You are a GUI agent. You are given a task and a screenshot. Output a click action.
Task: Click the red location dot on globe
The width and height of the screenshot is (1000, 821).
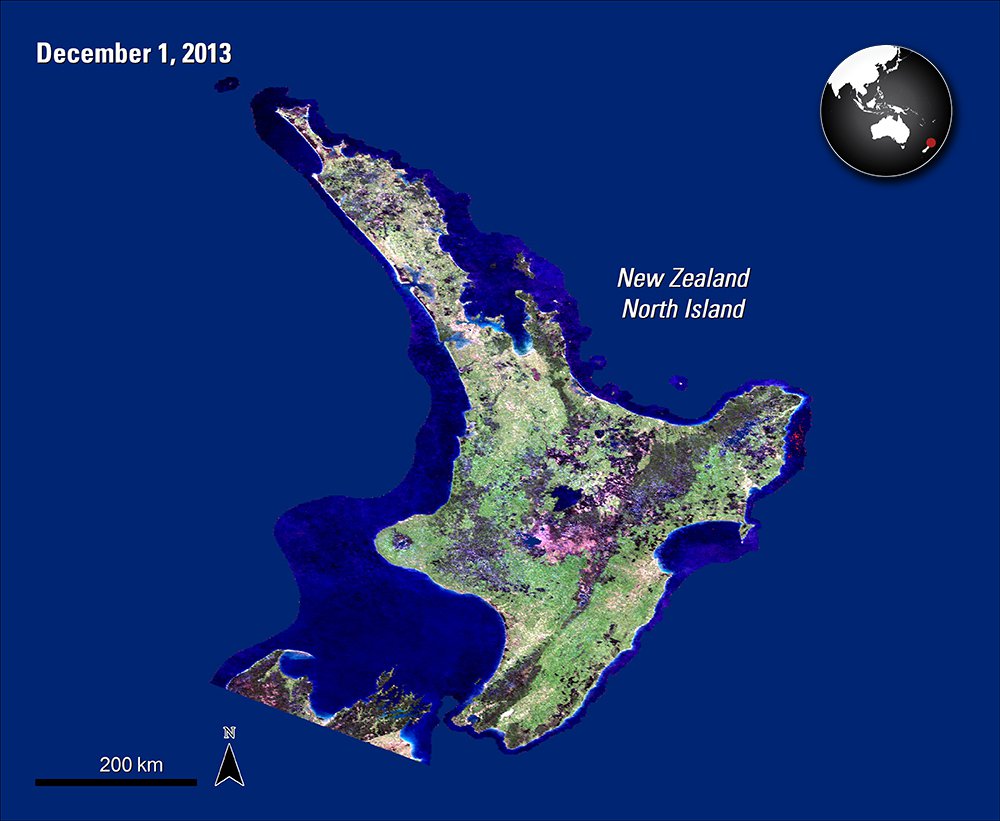pyautogui.click(x=930, y=142)
